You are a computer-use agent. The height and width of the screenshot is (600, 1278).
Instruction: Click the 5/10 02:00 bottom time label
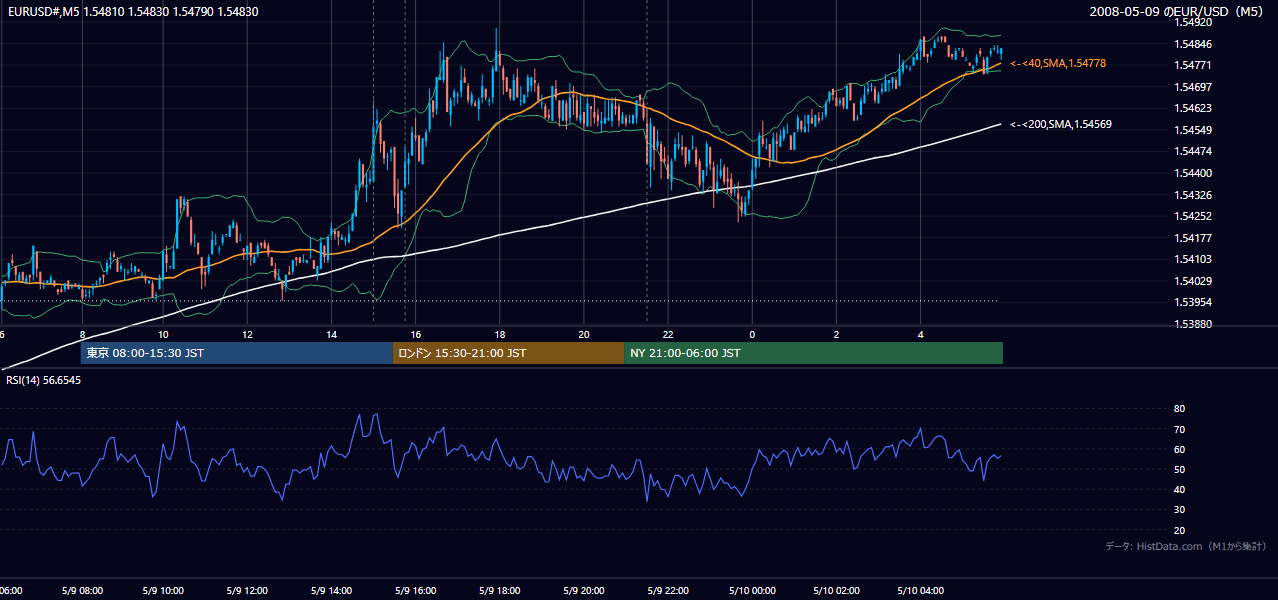[x=837, y=591]
